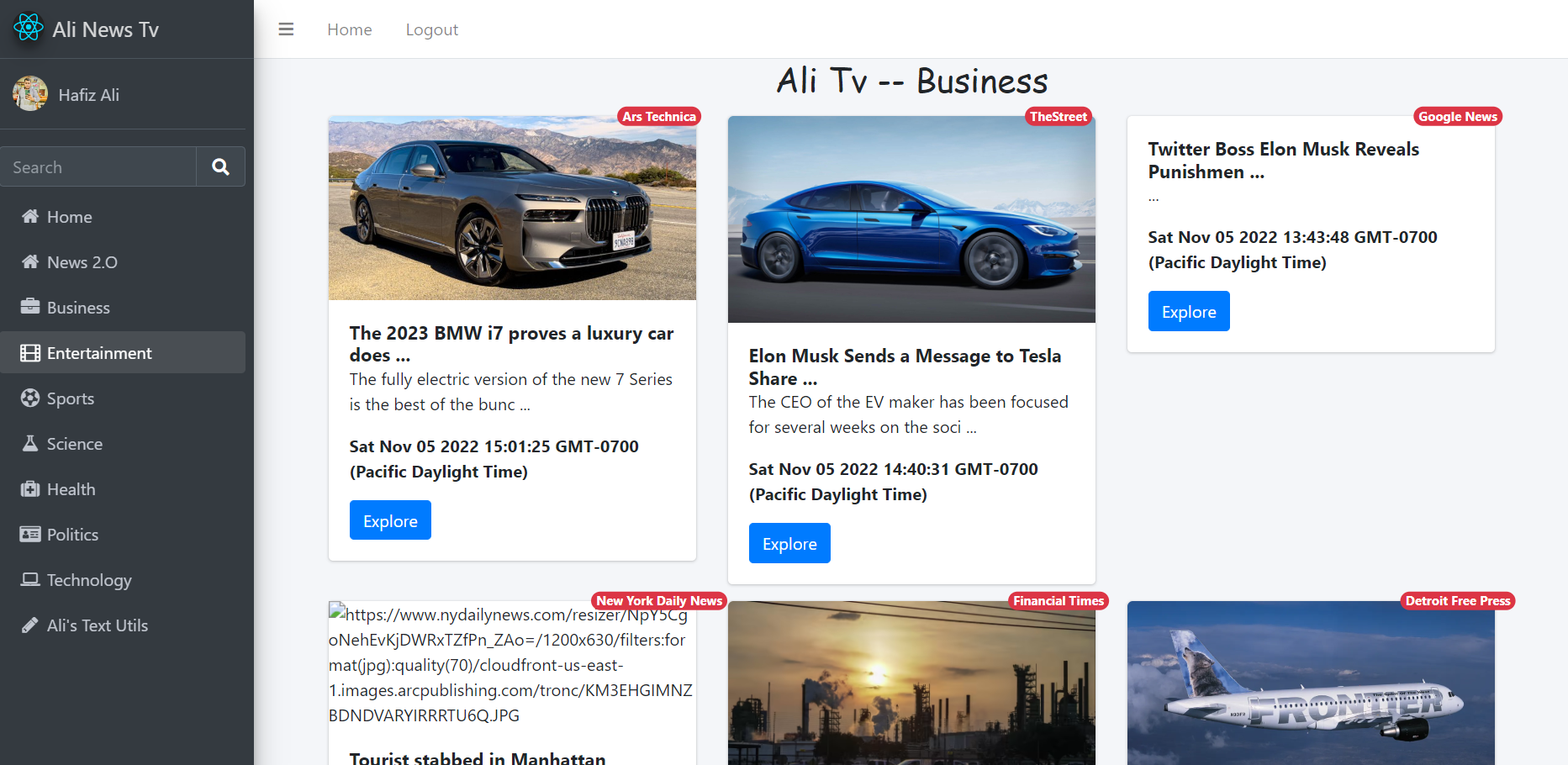The height and width of the screenshot is (765, 1568).
Task: Explore the BMW i7 article
Action: point(390,520)
